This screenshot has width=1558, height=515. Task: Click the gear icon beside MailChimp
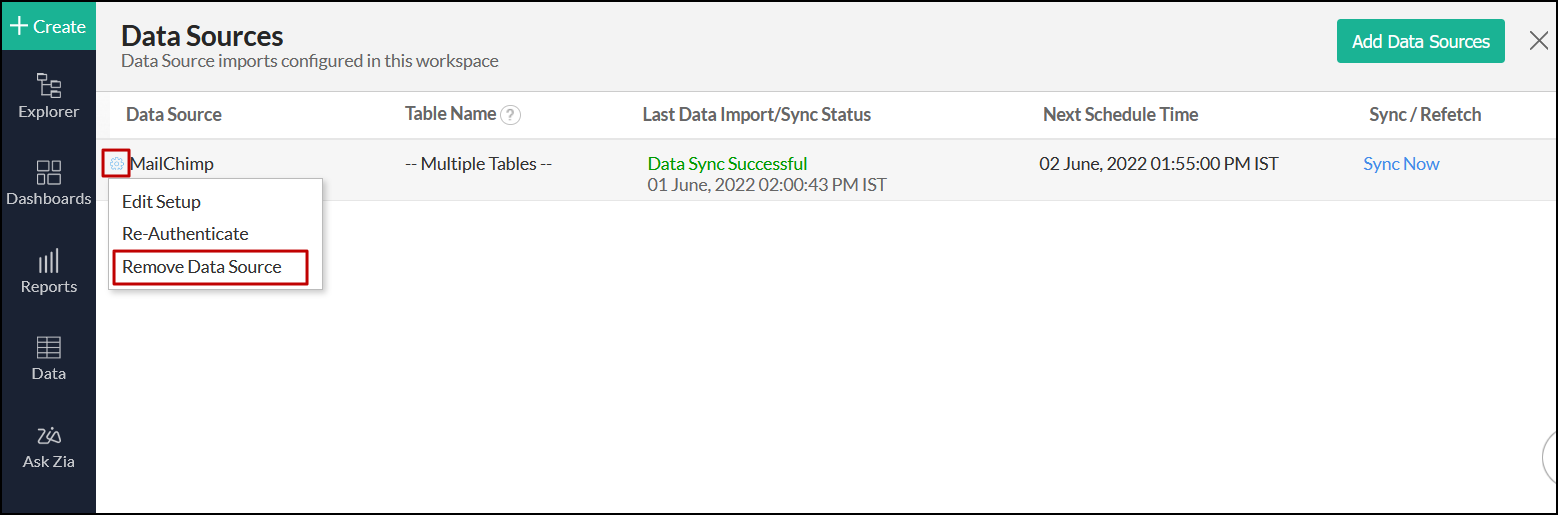[117, 164]
